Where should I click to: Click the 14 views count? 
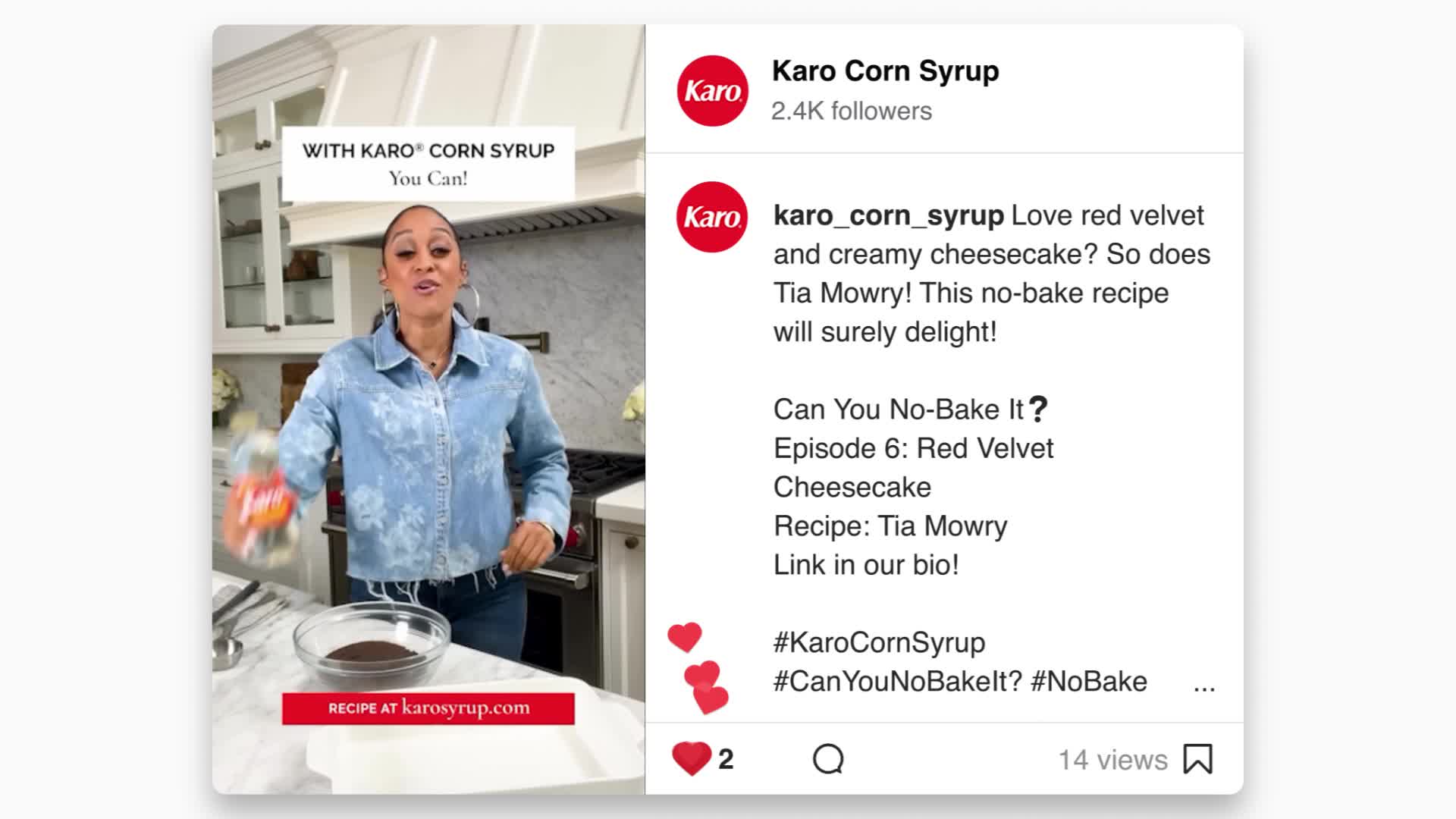point(1112,760)
